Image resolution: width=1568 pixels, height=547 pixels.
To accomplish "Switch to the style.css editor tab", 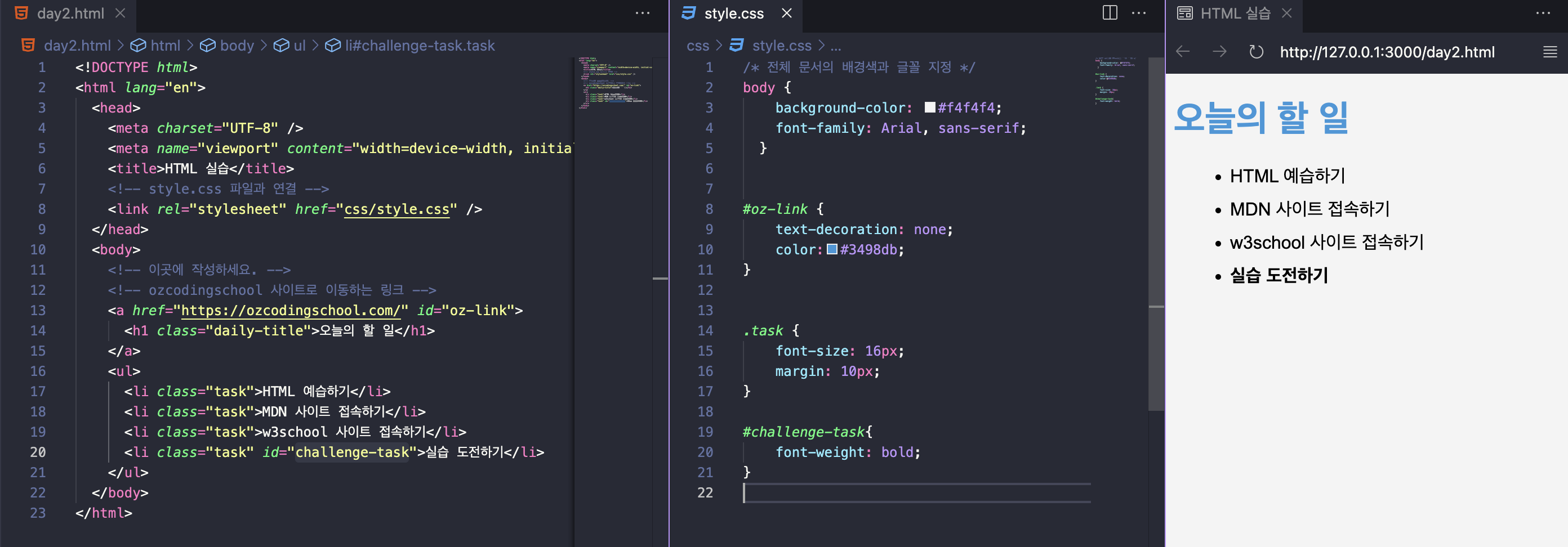I will tap(733, 14).
